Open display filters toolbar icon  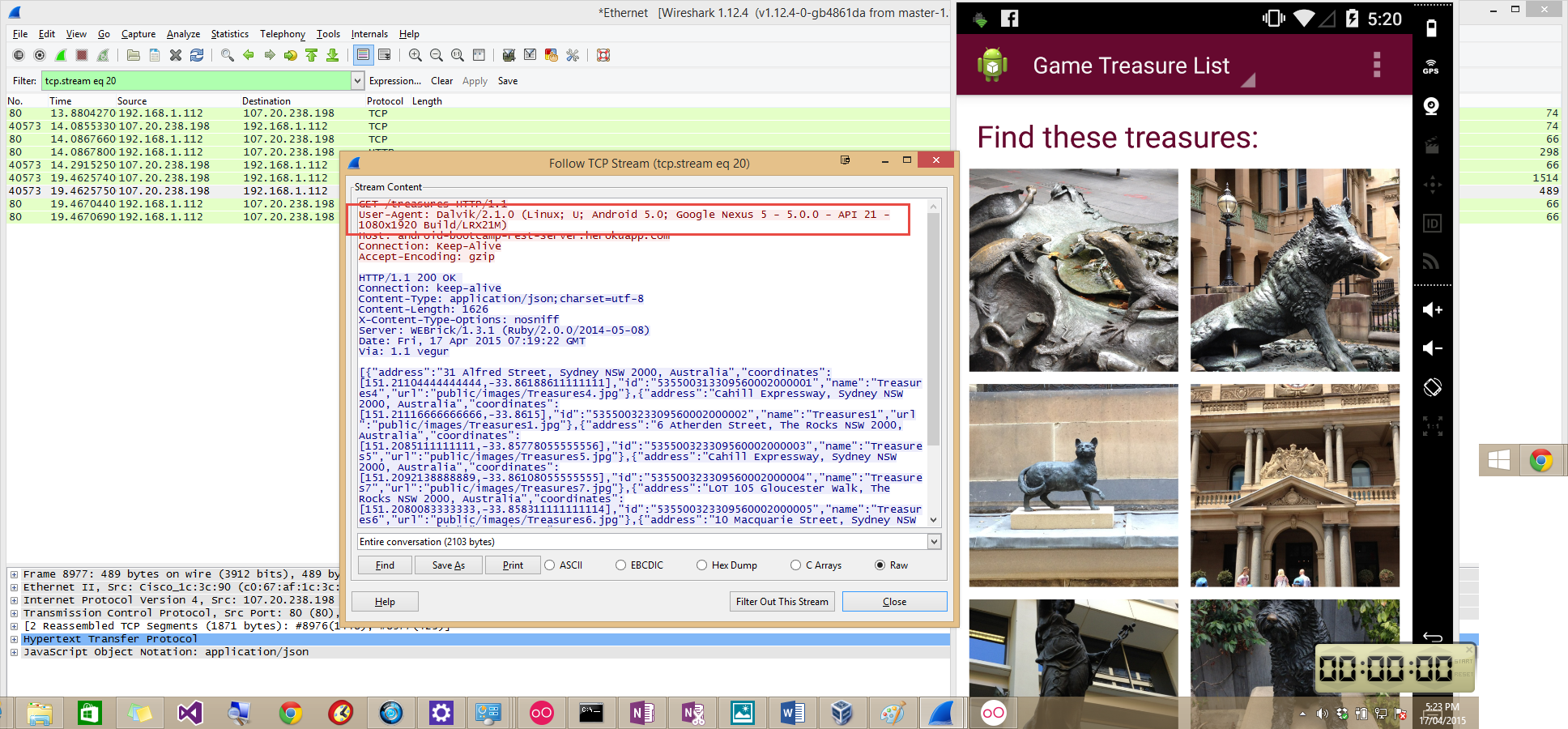[530, 55]
